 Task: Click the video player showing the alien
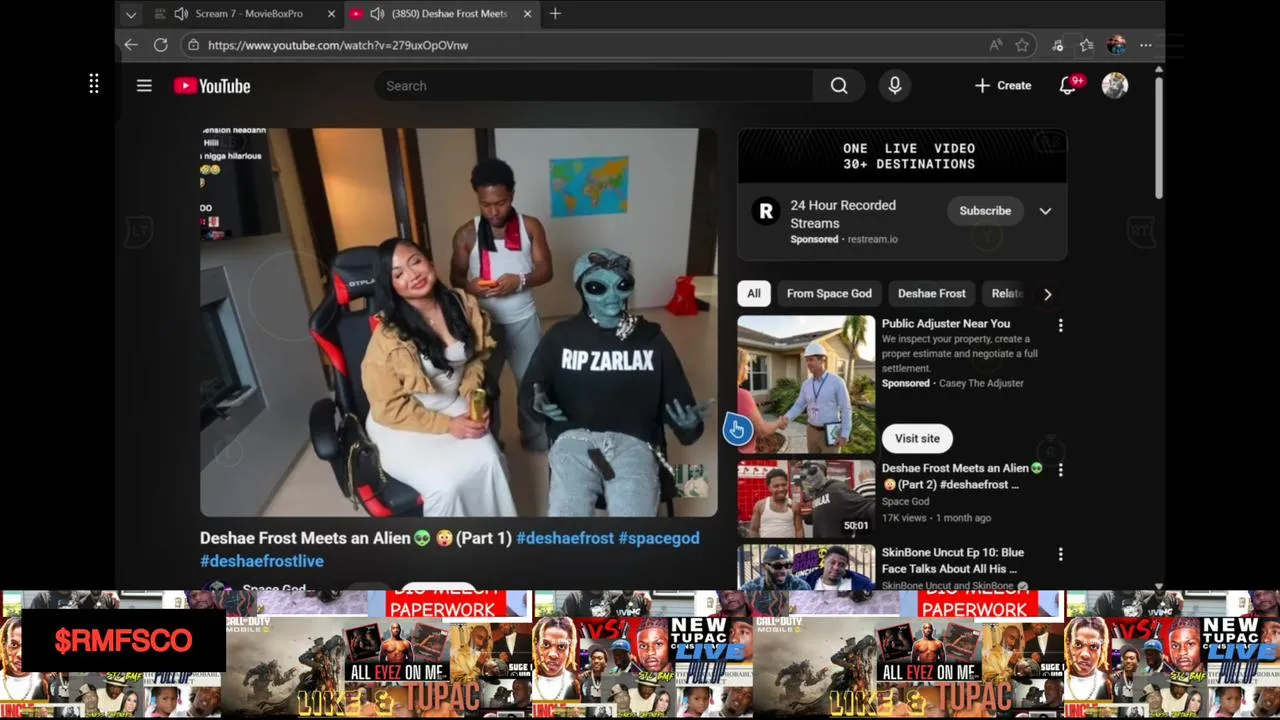459,322
